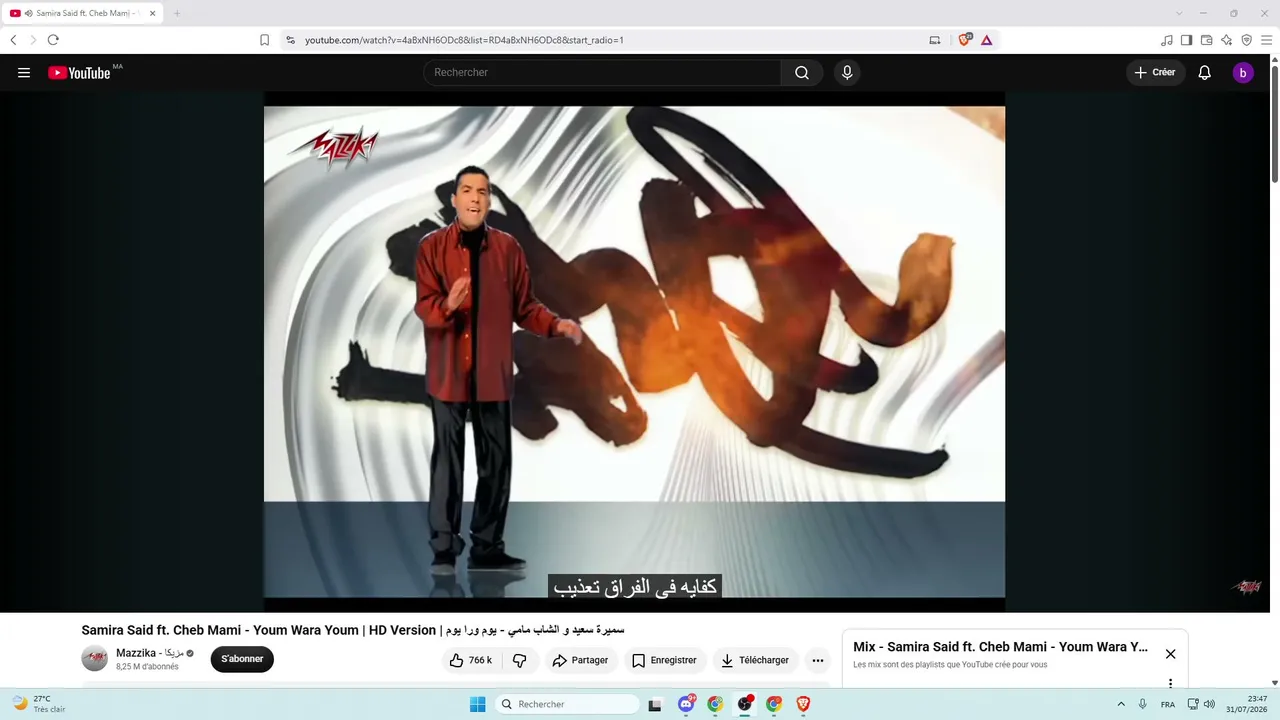Open the YouTube guide hamburger menu
The height and width of the screenshot is (720, 1280).
tap(24, 73)
